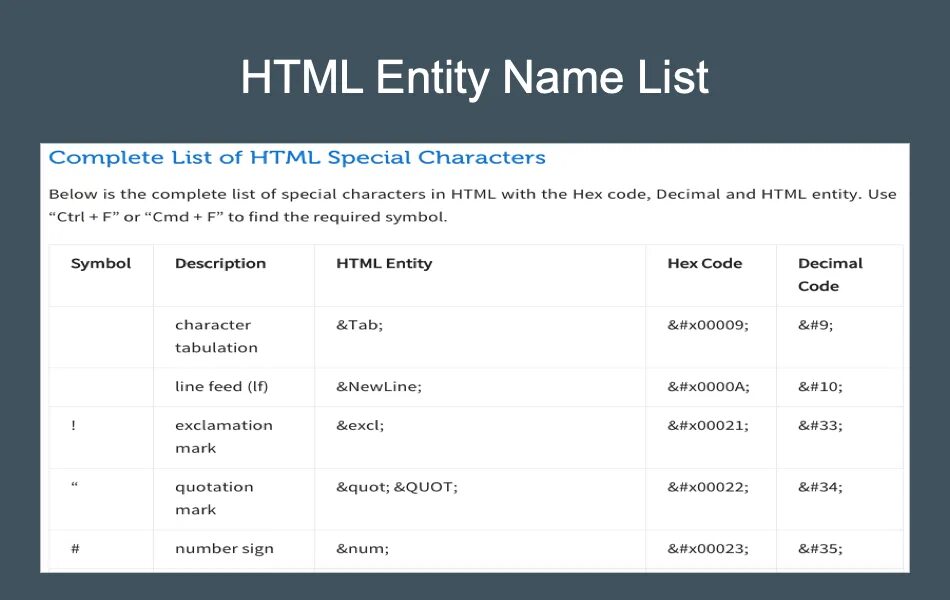Click the &NewLine; entity cell
This screenshot has height=600, width=950.
pos(379,387)
